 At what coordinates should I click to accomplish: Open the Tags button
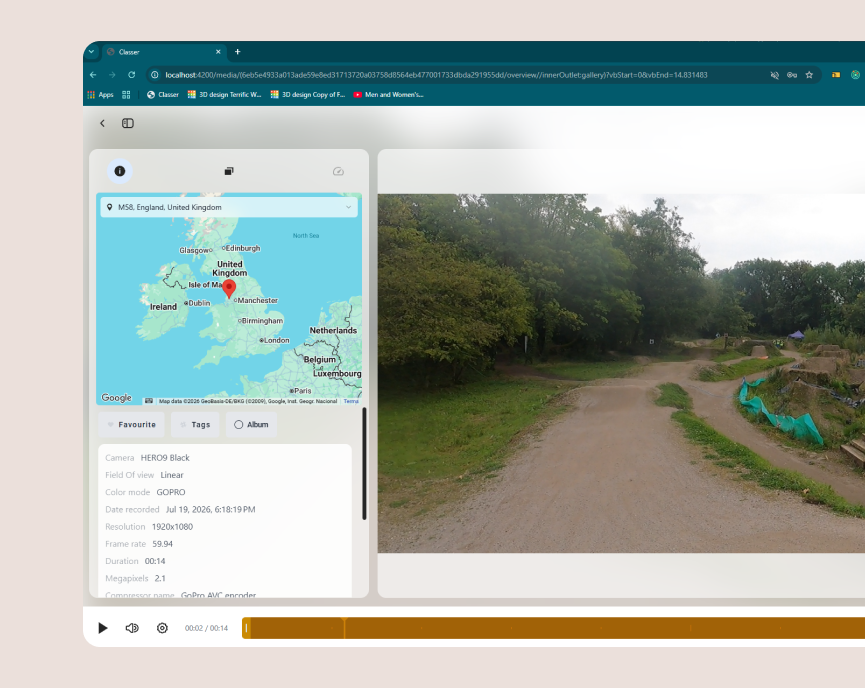click(x=195, y=424)
